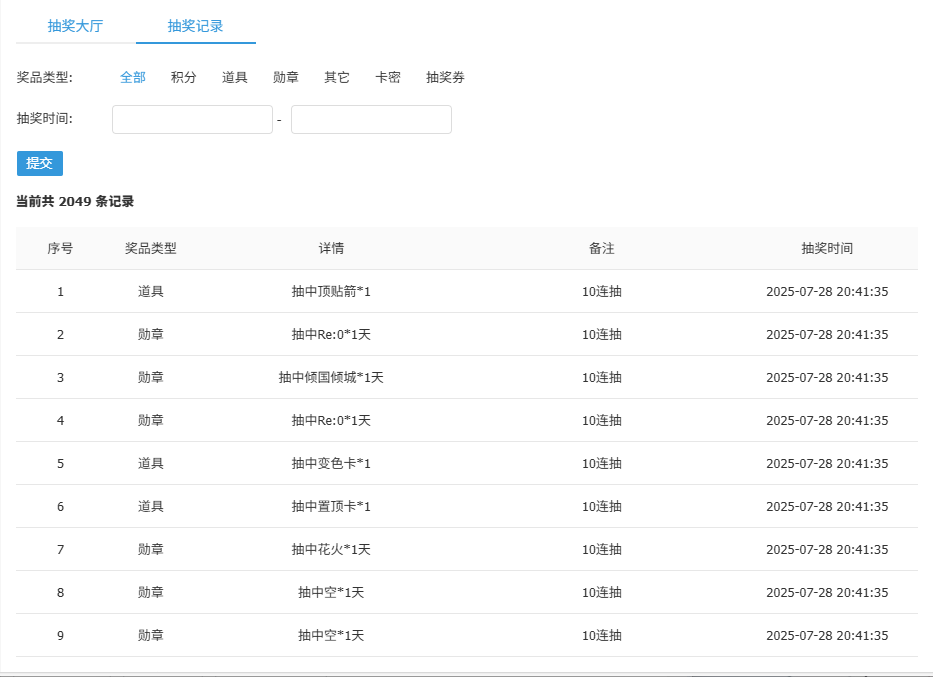Click the 抽奖时间 column header
This screenshot has height=677, width=933.
826,247
